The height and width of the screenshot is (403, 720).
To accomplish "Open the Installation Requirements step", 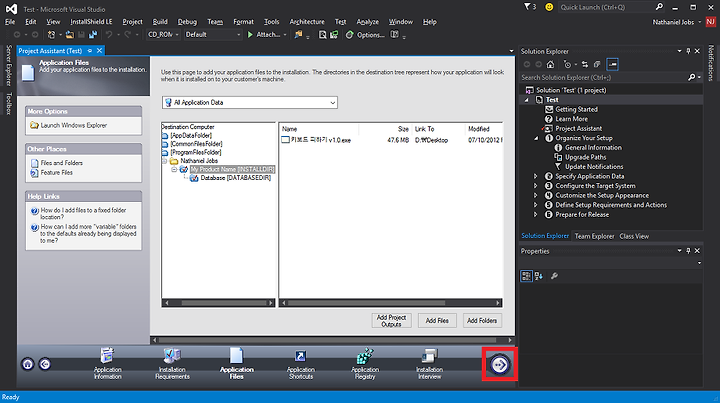I will [172, 363].
